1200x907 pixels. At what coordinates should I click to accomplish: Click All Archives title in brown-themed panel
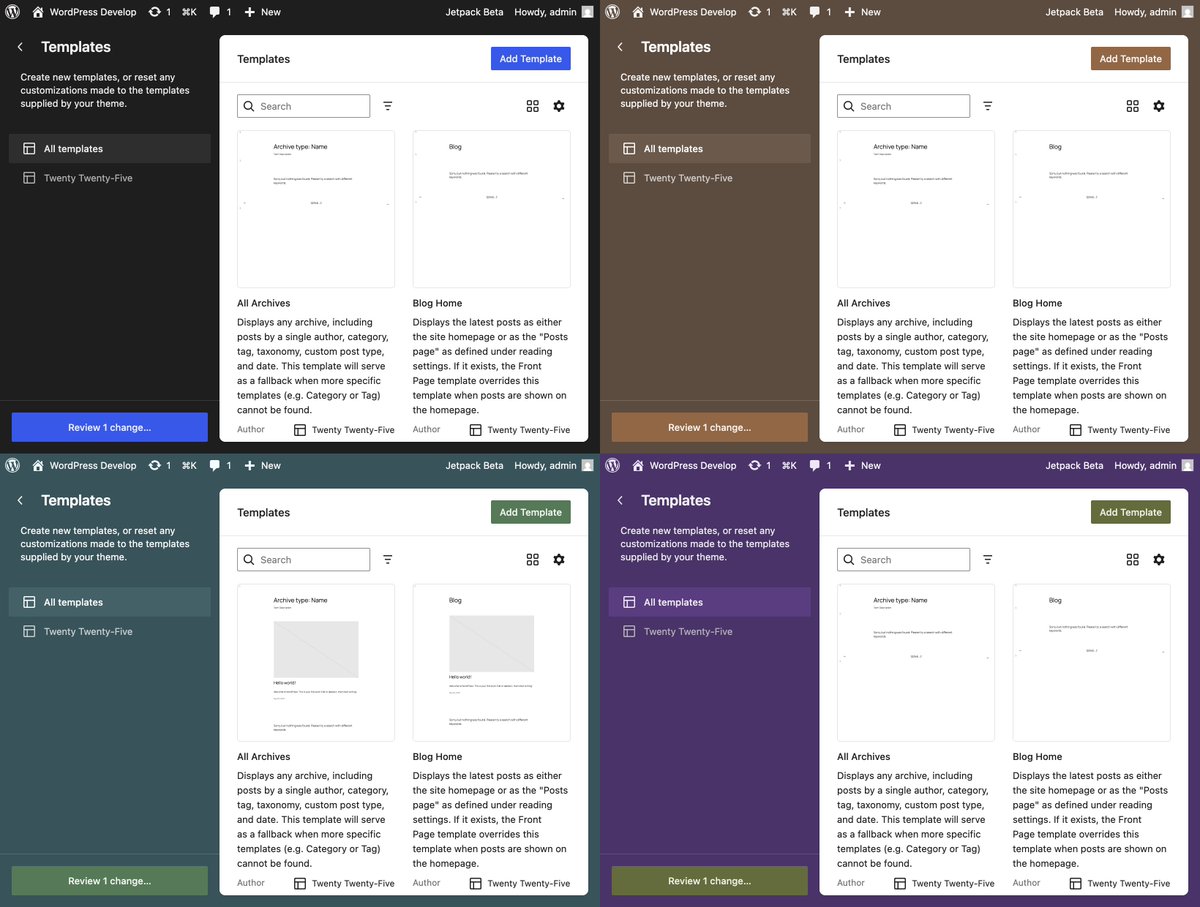point(864,303)
